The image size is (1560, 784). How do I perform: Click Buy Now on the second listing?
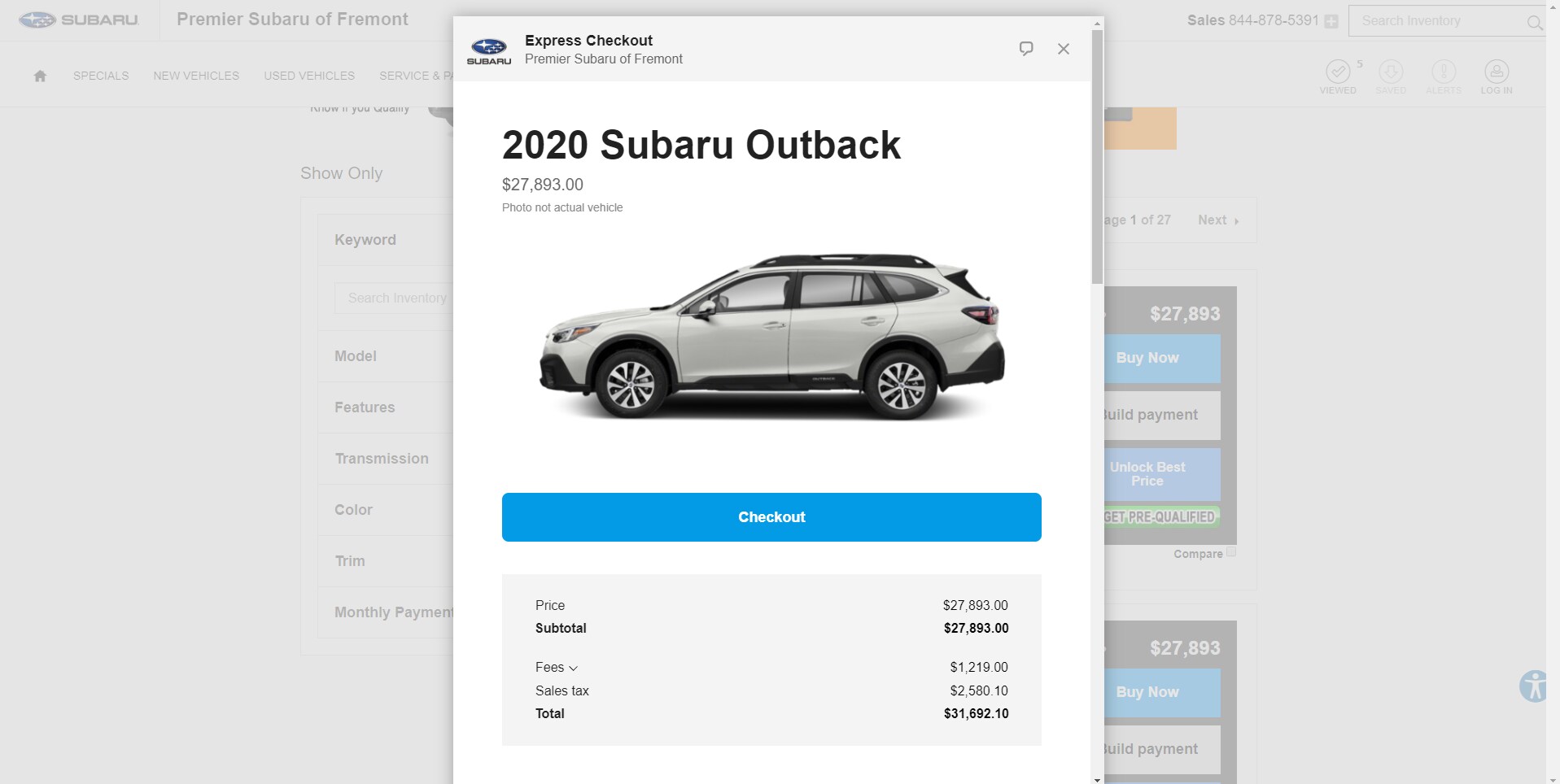(1162, 693)
